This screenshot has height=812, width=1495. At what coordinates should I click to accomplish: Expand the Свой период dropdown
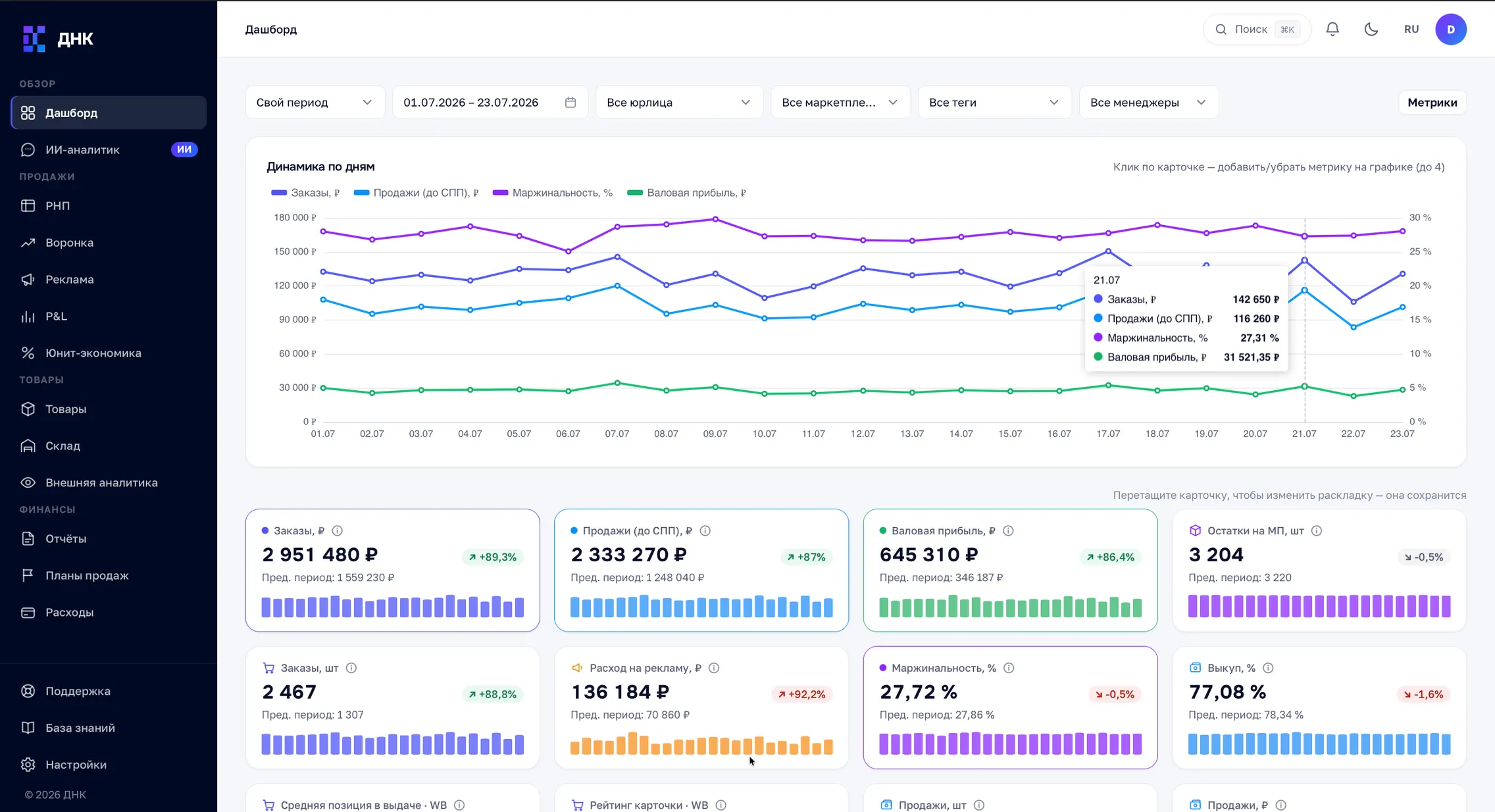(315, 103)
